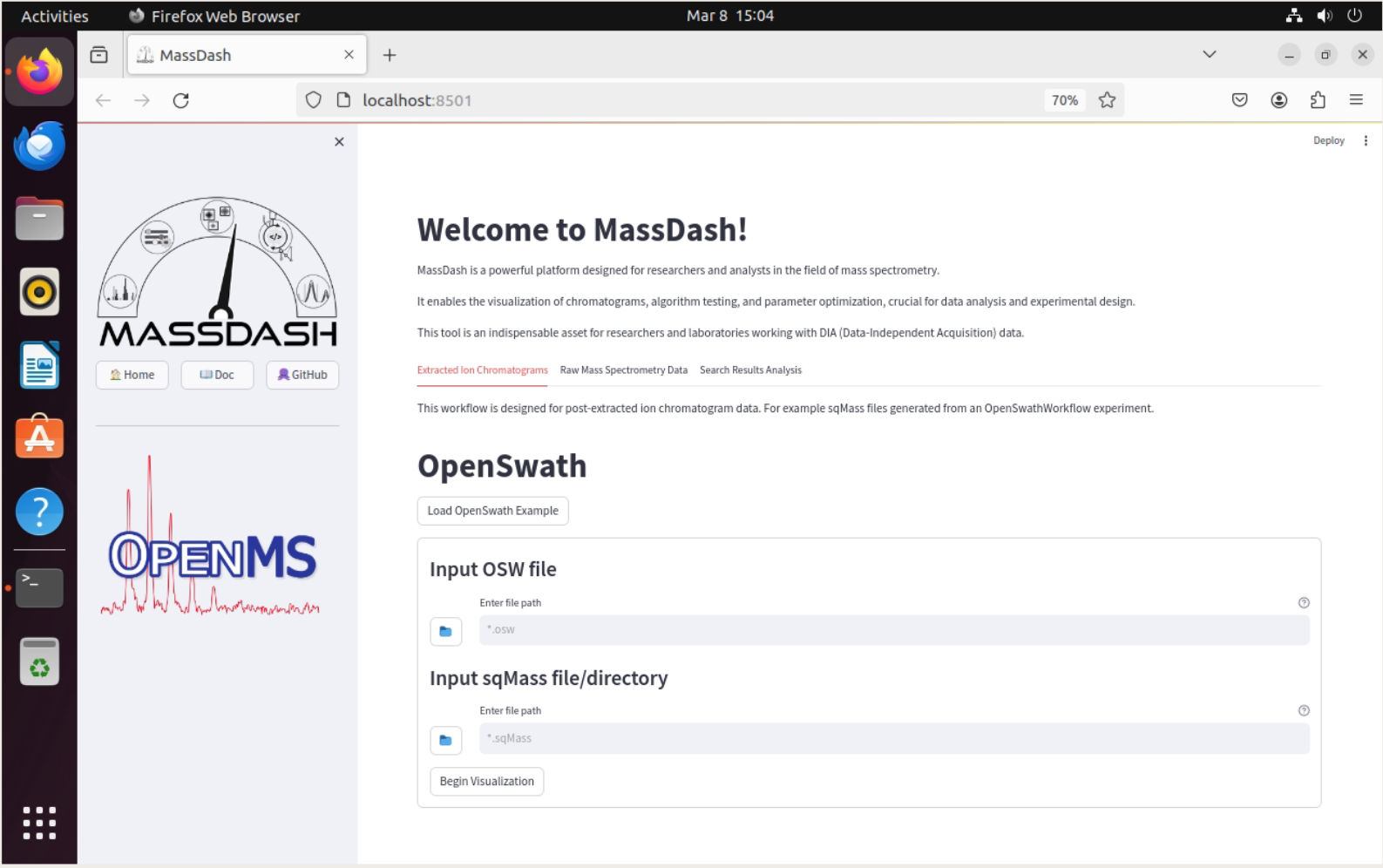The height and width of the screenshot is (868, 1383).
Task: Close the MassDash sidebar panel
Action: coord(339,142)
